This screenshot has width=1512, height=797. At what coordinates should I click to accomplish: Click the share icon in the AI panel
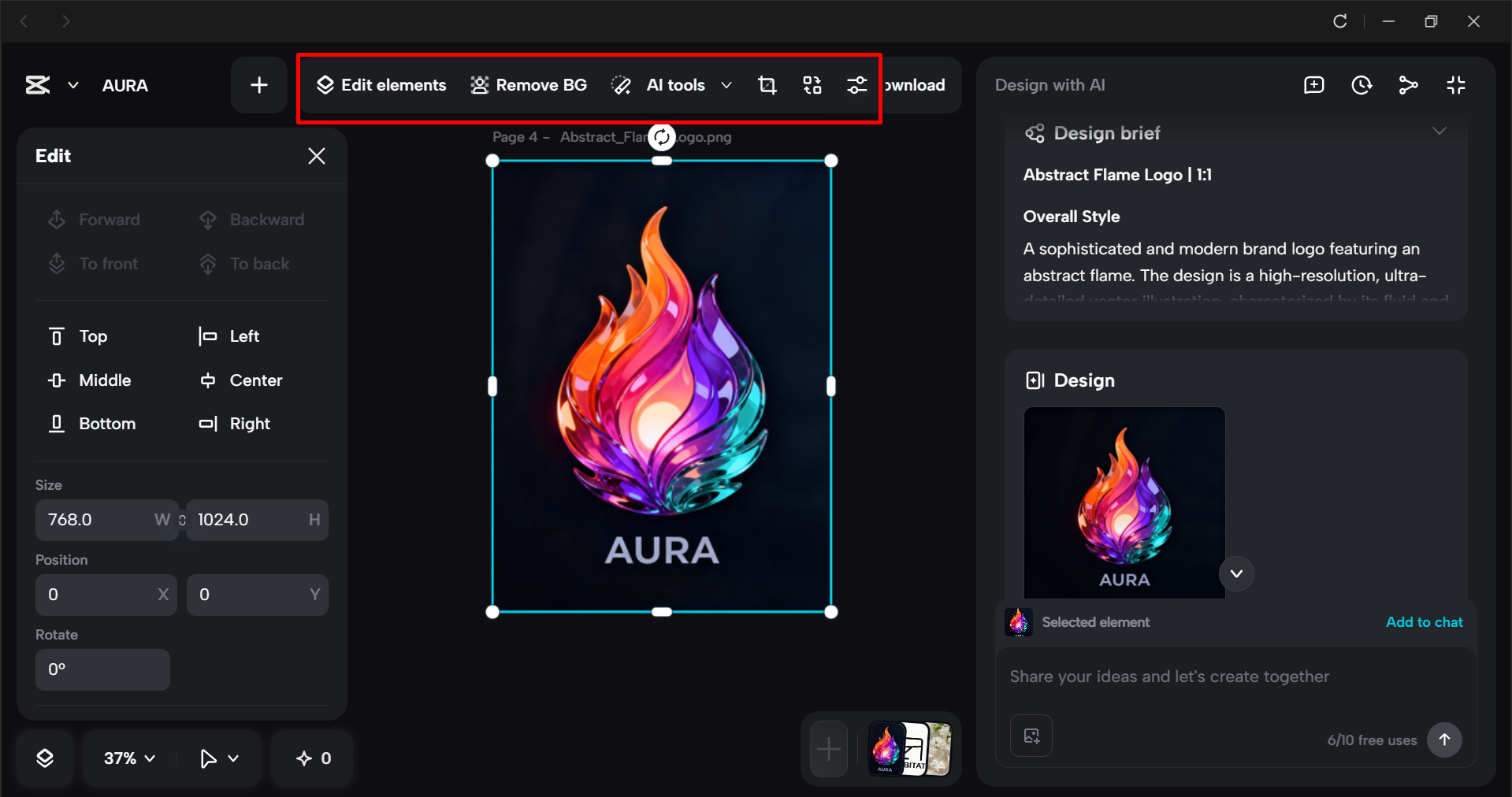pos(1409,85)
